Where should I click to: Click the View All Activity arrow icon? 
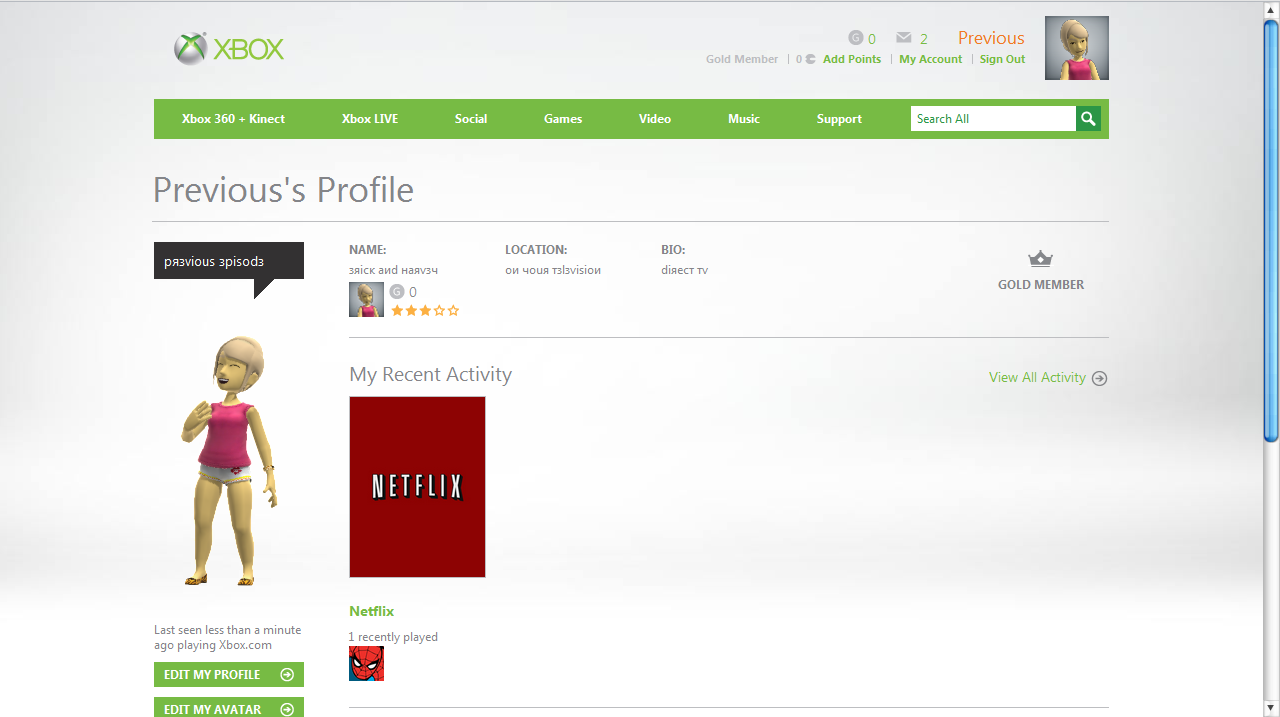1100,378
